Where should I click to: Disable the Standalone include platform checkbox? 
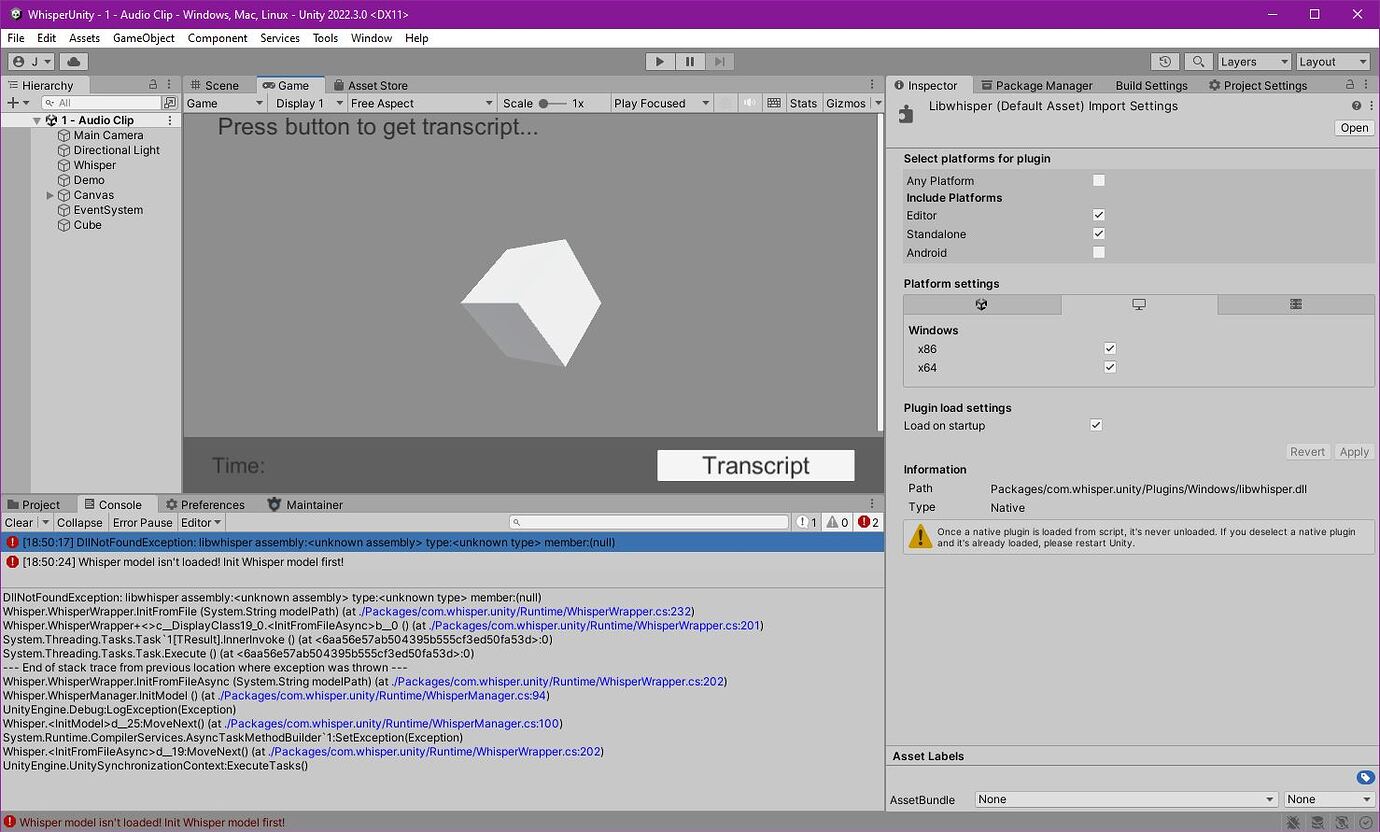(x=1098, y=233)
